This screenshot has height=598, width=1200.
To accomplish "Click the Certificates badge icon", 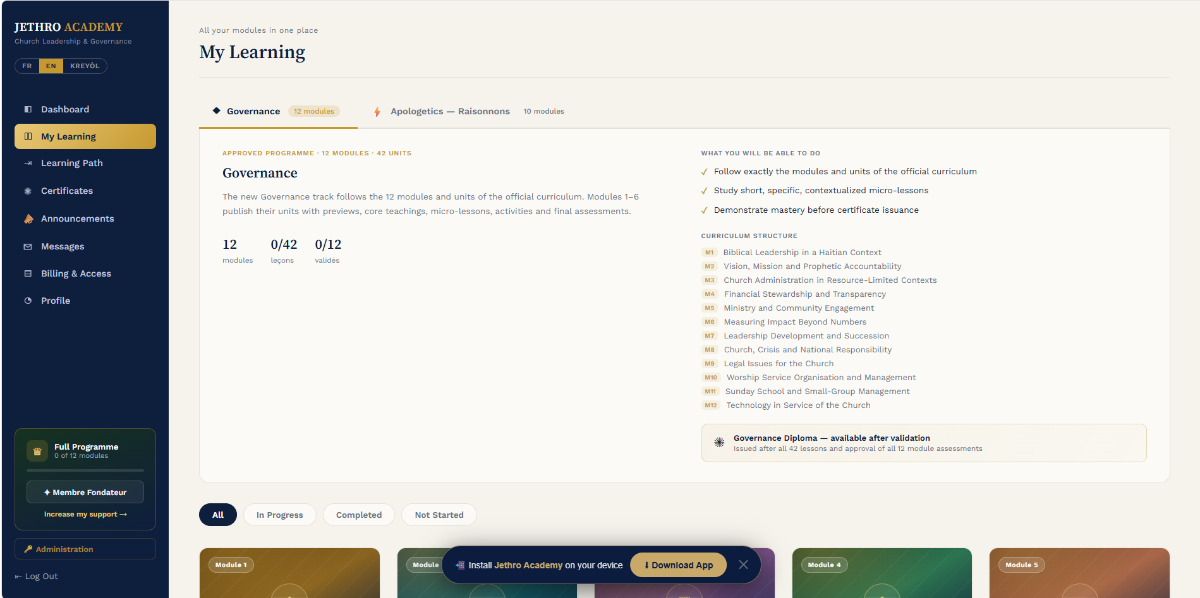I will 28,191.
